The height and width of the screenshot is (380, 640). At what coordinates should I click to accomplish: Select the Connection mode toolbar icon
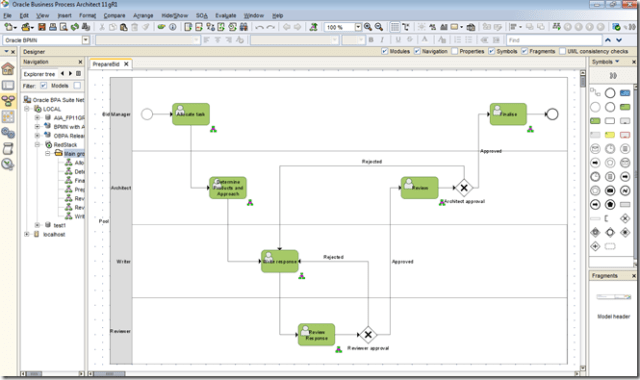pos(406,27)
